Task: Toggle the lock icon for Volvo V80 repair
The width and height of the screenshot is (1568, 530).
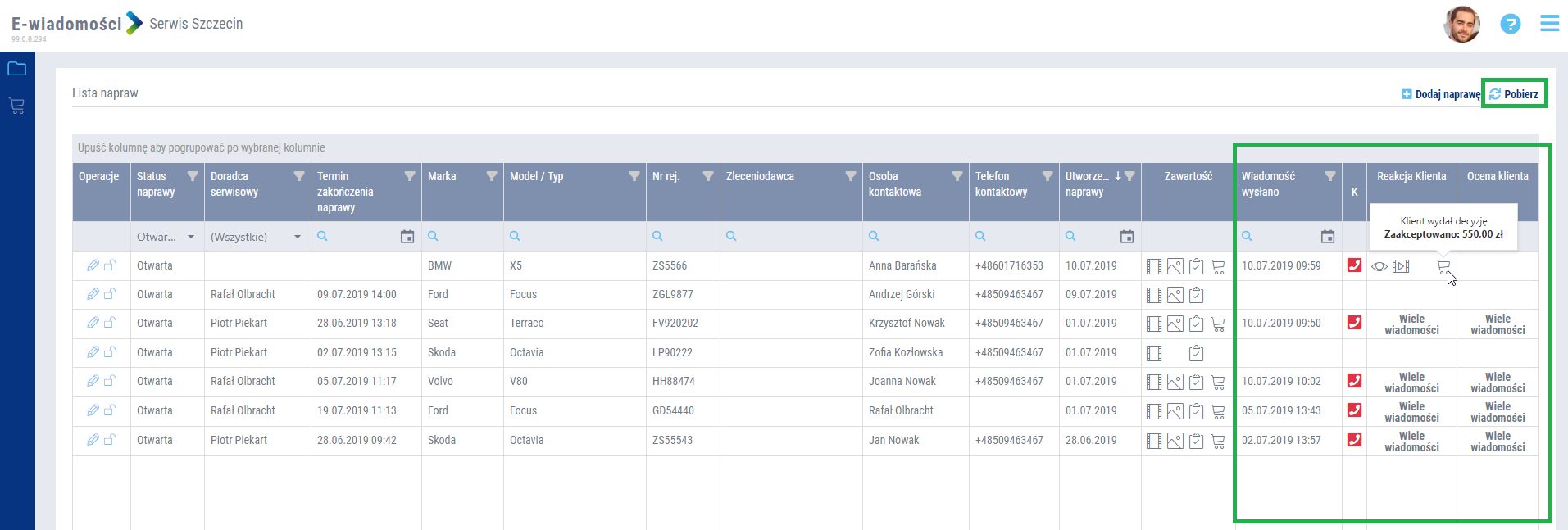Action: tap(110, 381)
